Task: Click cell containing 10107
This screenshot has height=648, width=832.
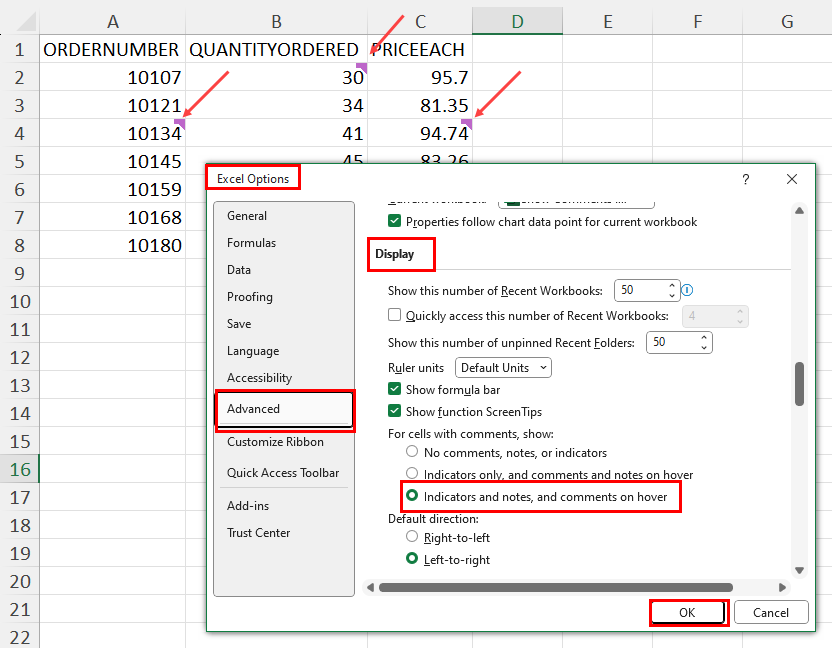Action: tap(112, 77)
